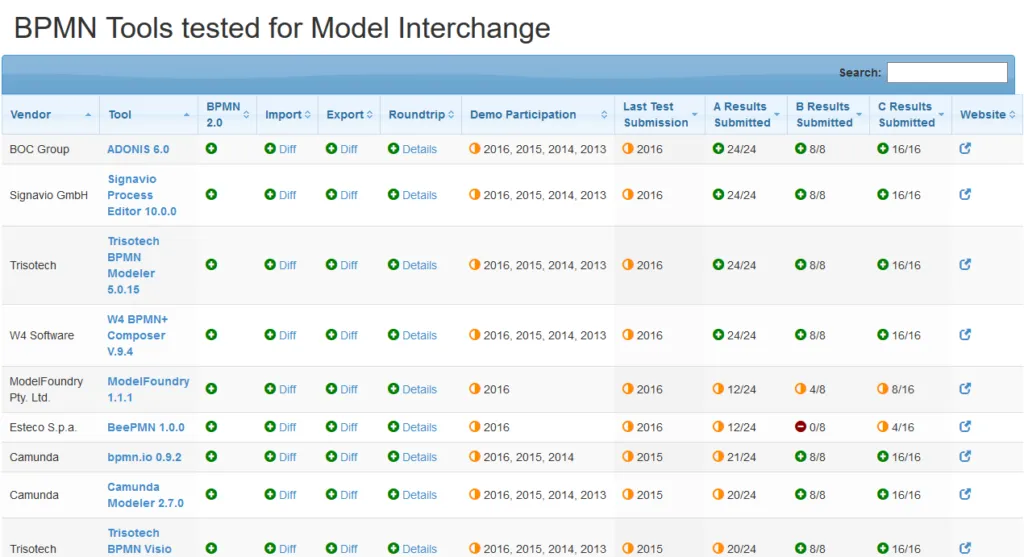This screenshot has width=1024, height=557.
Task: Open Trisotech BPMN Modeler 5.0.15 link
Action: [x=133, y=265]
